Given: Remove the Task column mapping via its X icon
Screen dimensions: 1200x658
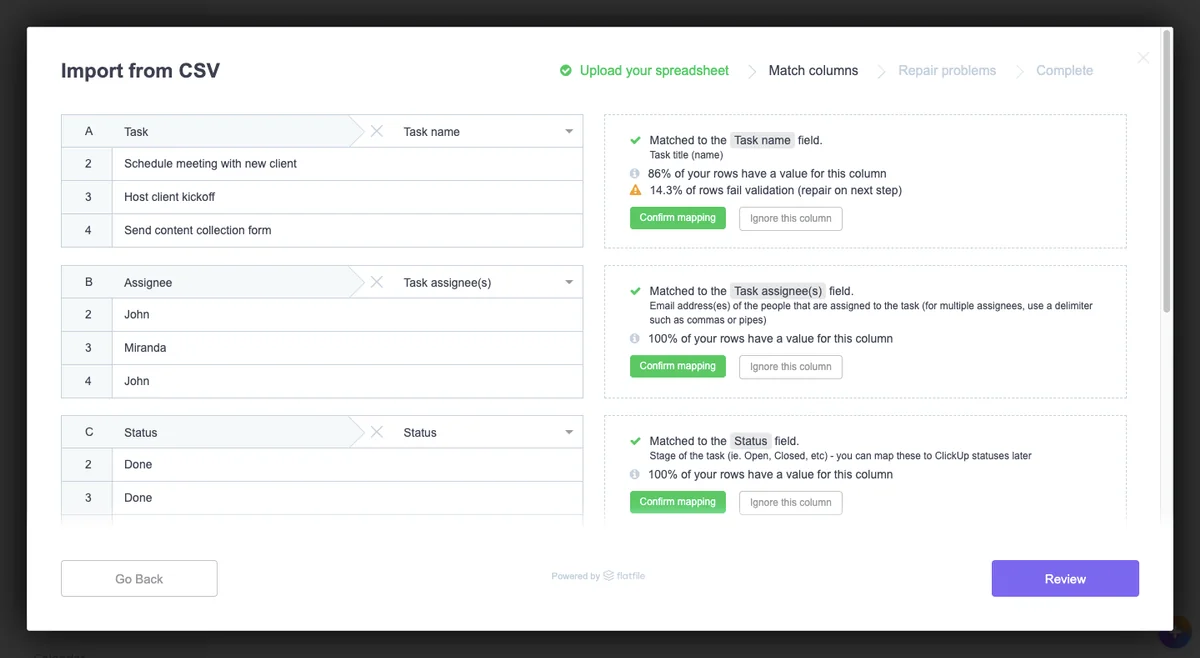Looking at the screenshot, I should click(376, 130).
